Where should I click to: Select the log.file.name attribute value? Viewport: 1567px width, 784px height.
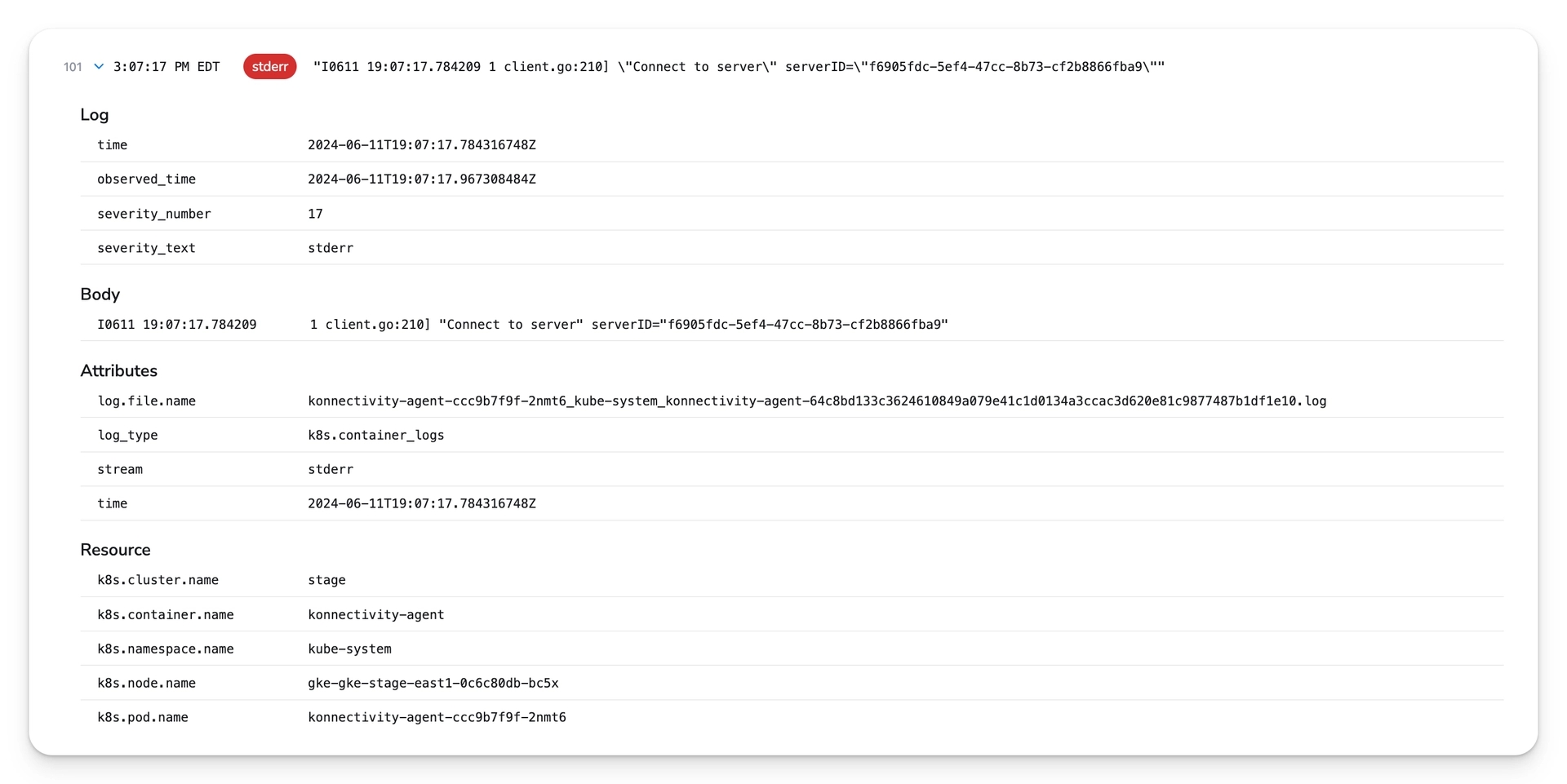[817, 401]
